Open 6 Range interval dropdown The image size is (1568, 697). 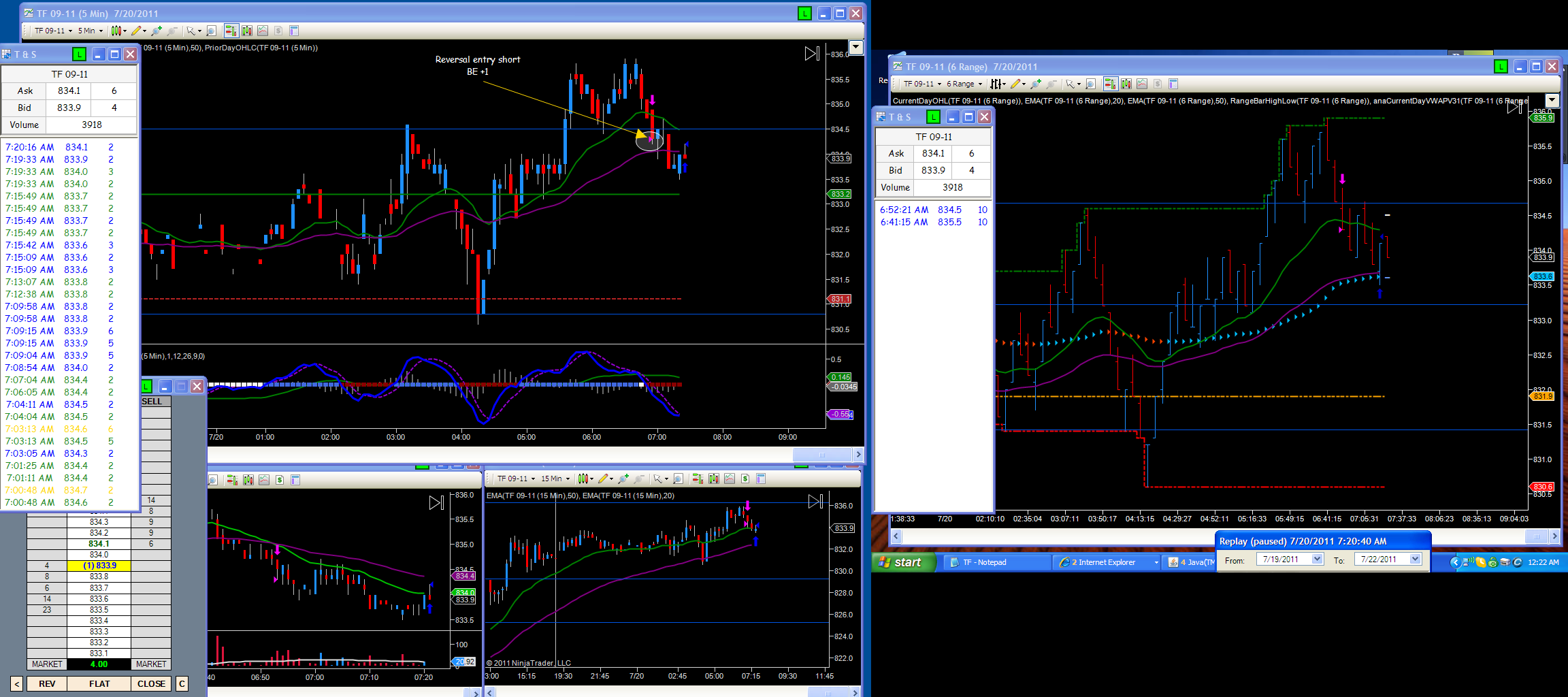[964, 84]
